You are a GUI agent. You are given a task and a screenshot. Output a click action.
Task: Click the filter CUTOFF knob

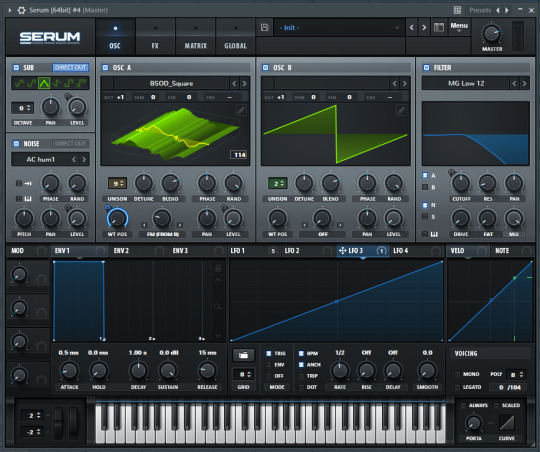461,183
